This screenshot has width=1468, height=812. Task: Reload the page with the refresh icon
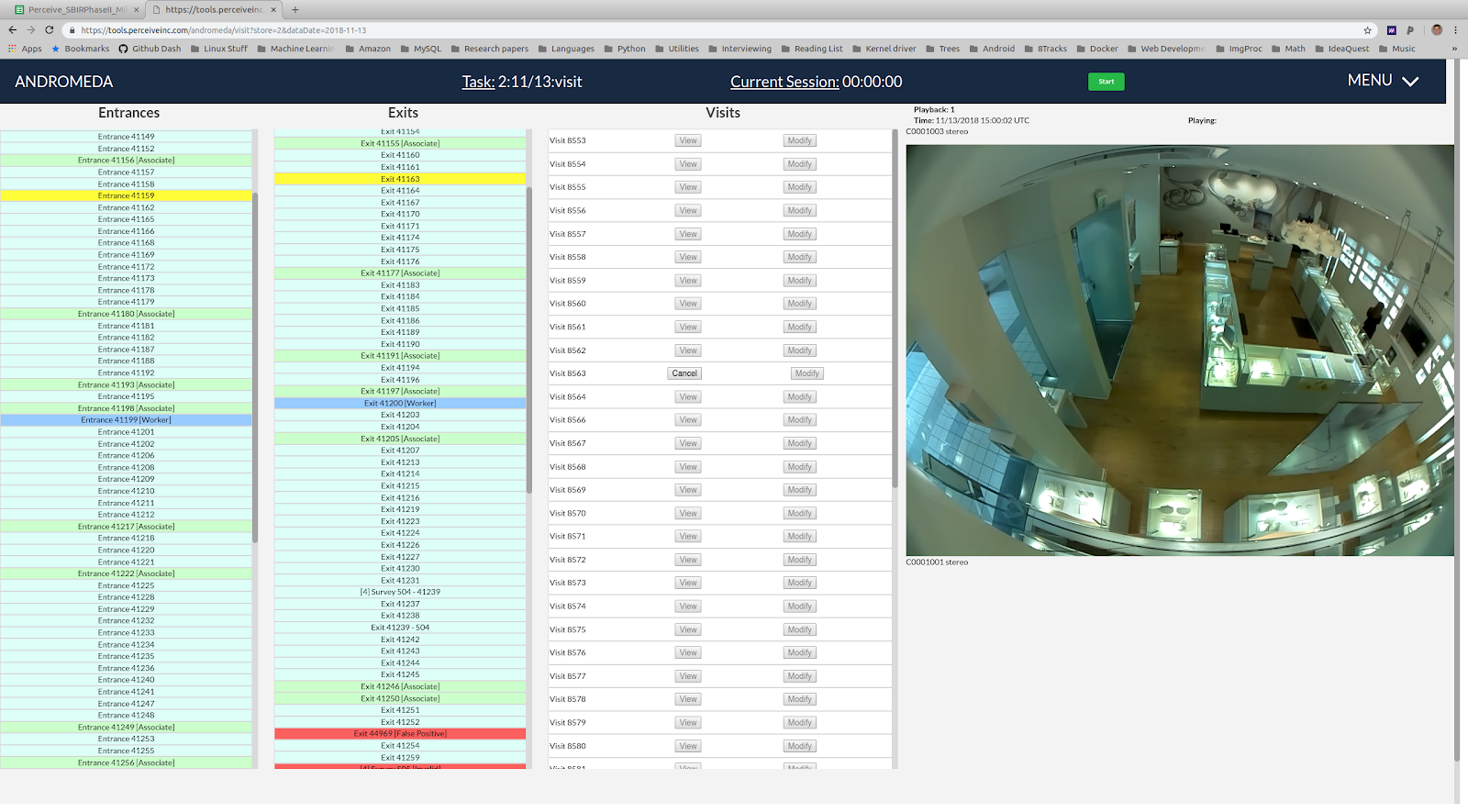[50, 30]
